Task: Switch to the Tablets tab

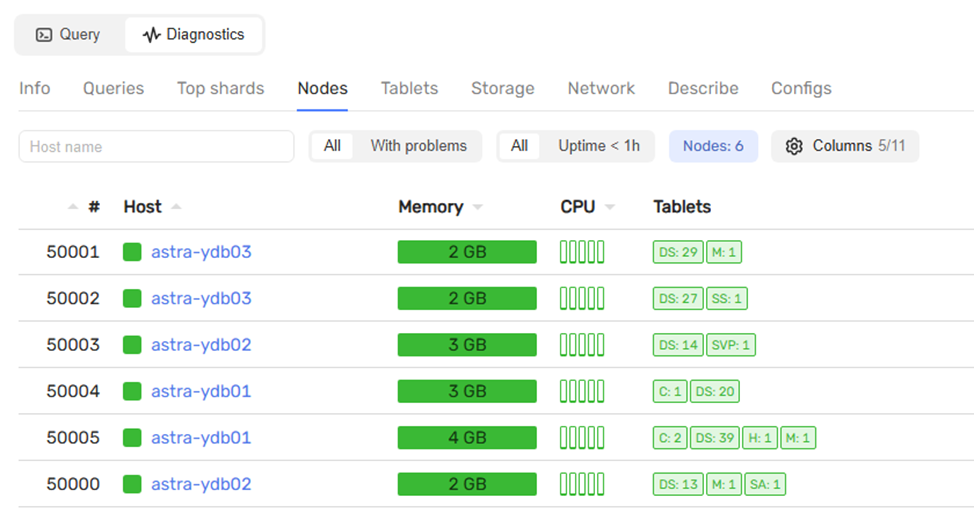Action: [x=409, y=88]
